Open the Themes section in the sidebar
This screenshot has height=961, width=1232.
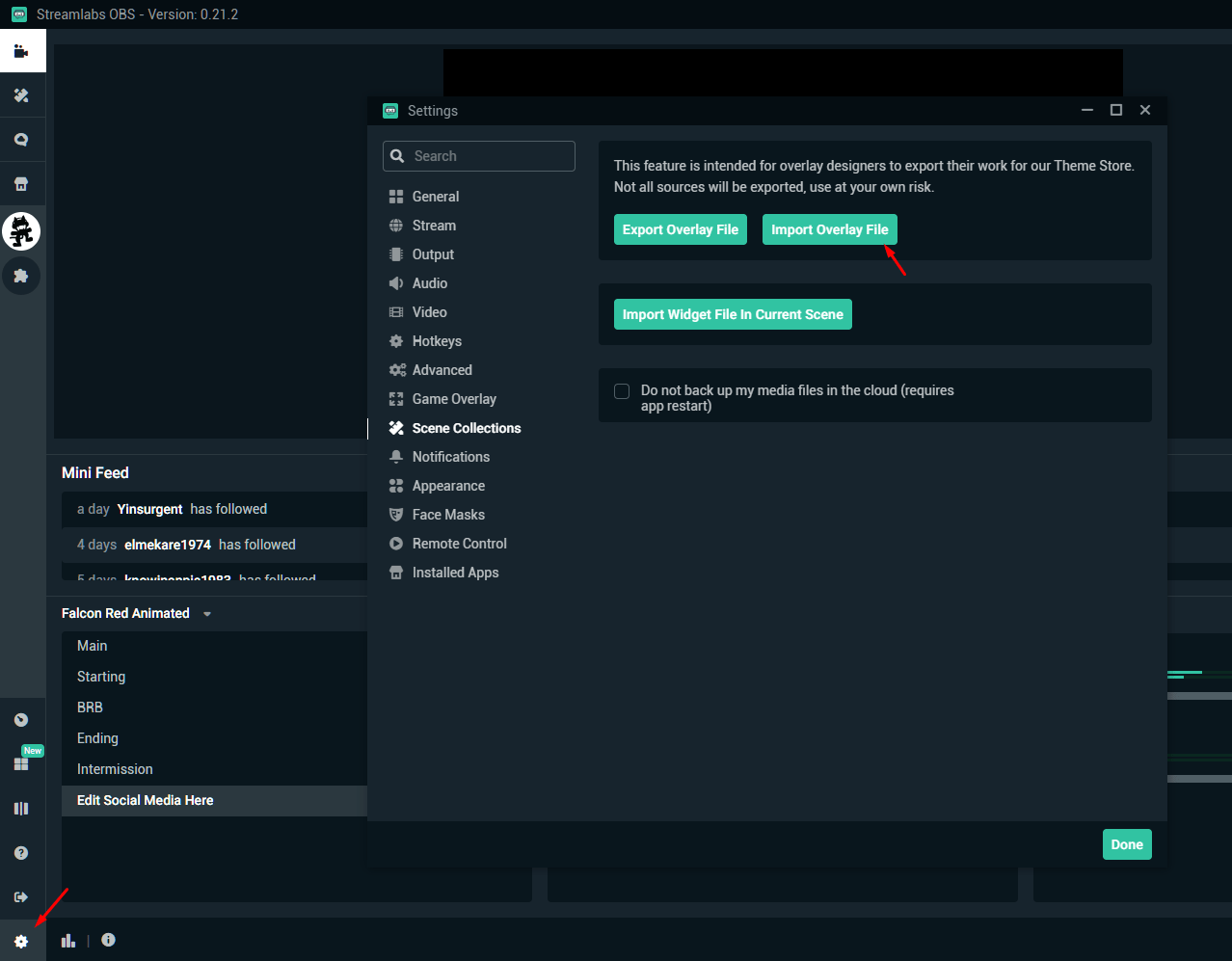(22, 94)
